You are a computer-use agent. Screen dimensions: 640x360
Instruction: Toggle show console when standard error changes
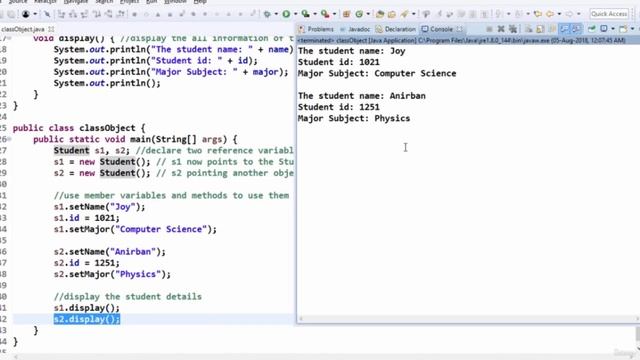576,29
